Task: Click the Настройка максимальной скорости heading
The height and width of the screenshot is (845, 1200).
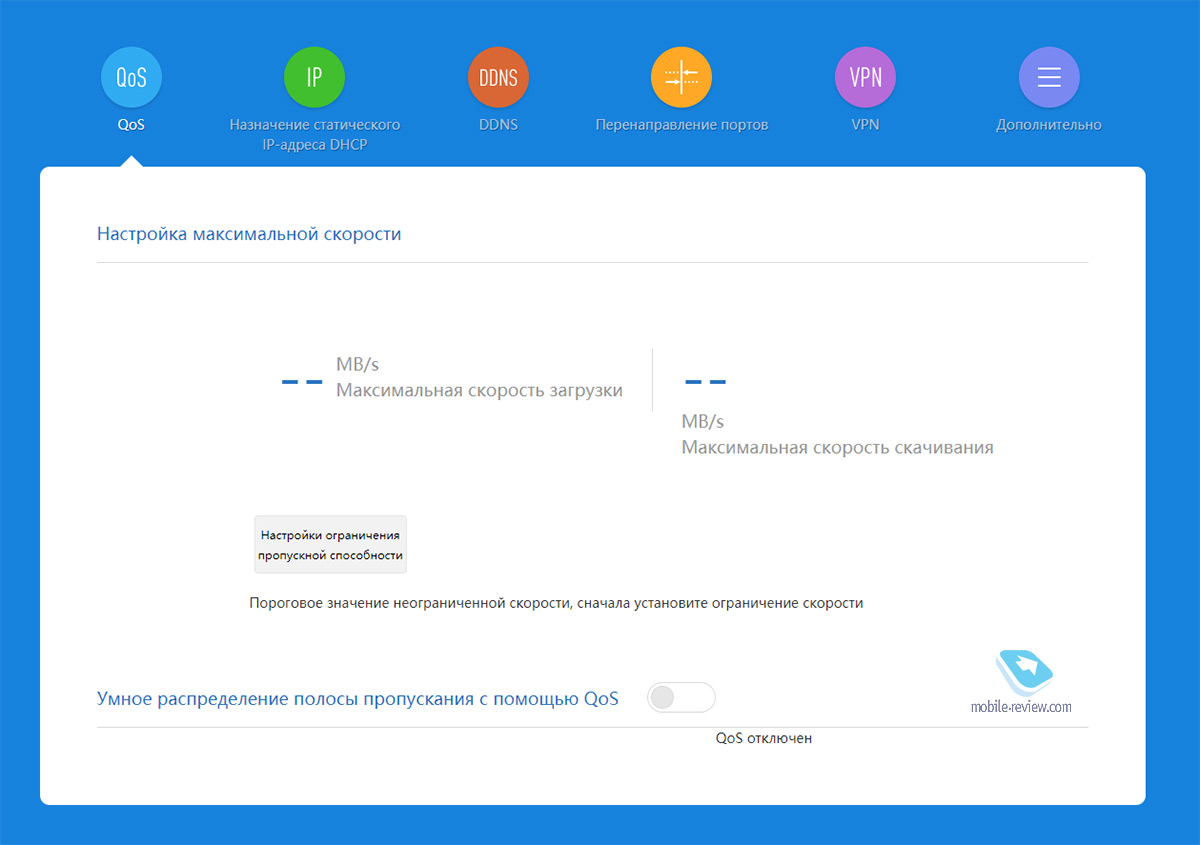Action: pos(249,234)
